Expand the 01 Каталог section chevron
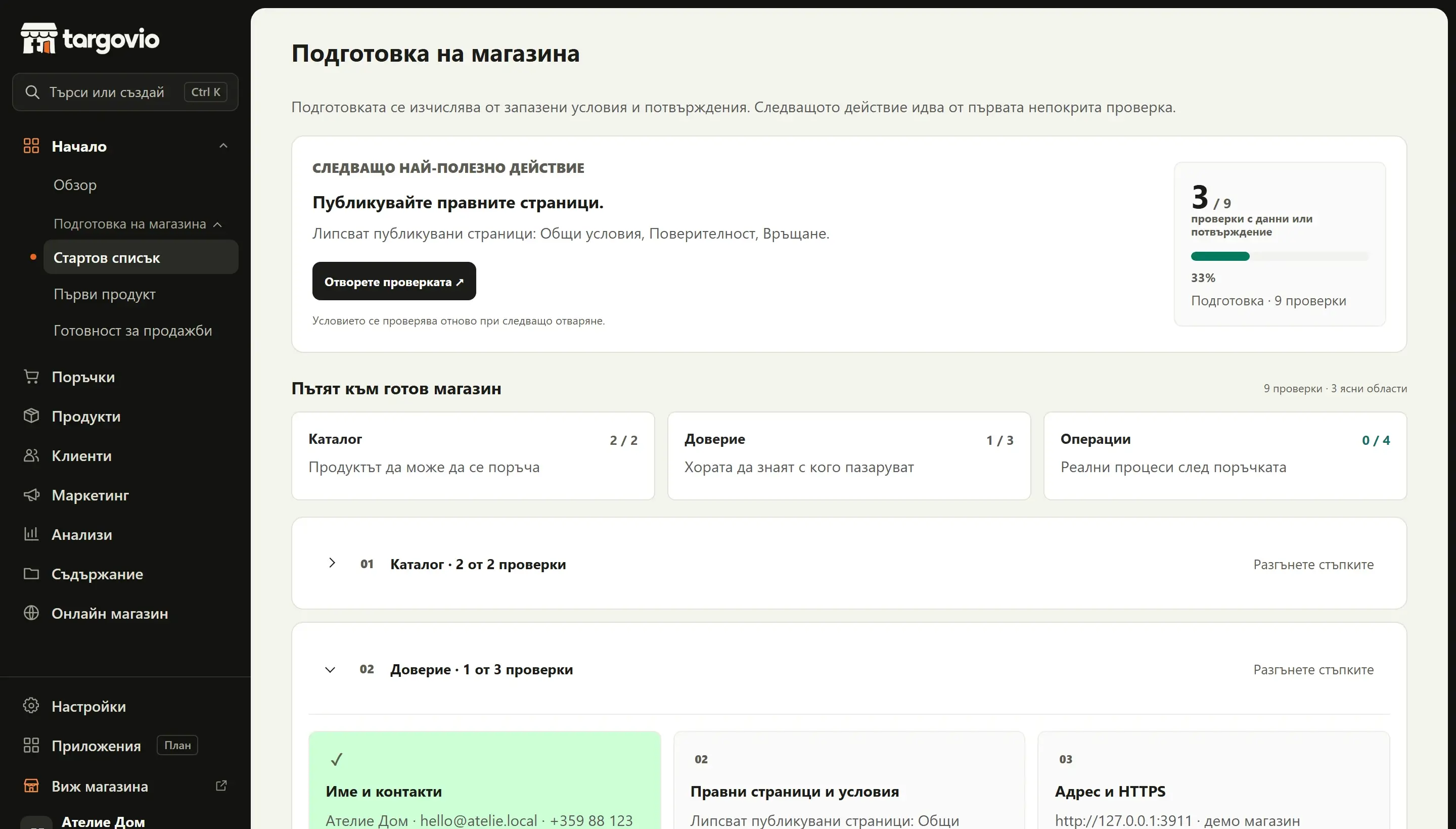The width and height of the screenshot is (1456, 829). pos(332,563)
